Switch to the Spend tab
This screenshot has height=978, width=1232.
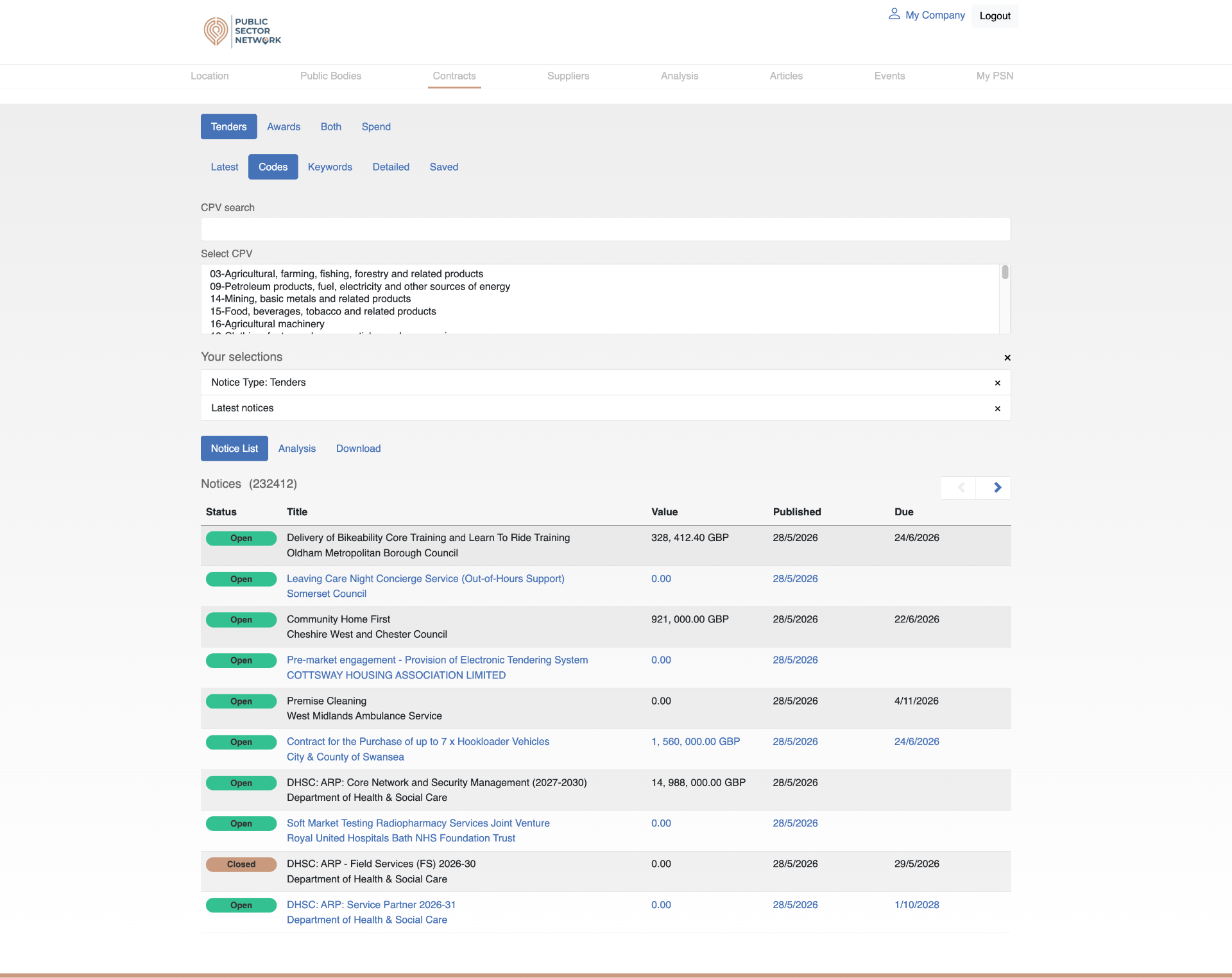[376, 126]
